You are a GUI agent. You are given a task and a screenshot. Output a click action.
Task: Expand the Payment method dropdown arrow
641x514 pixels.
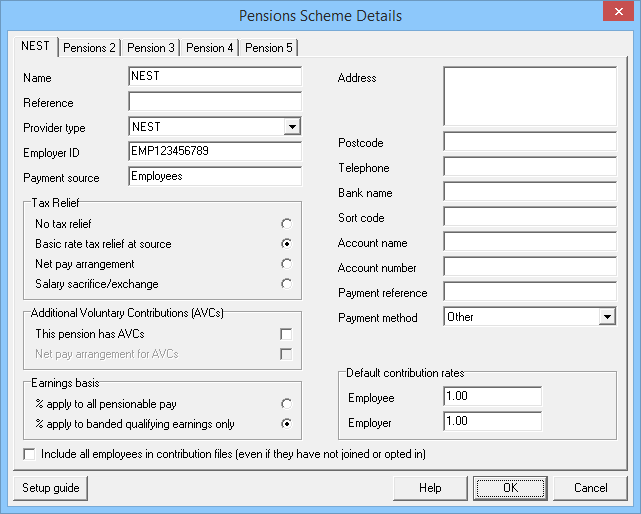click(x=607, y=317)
